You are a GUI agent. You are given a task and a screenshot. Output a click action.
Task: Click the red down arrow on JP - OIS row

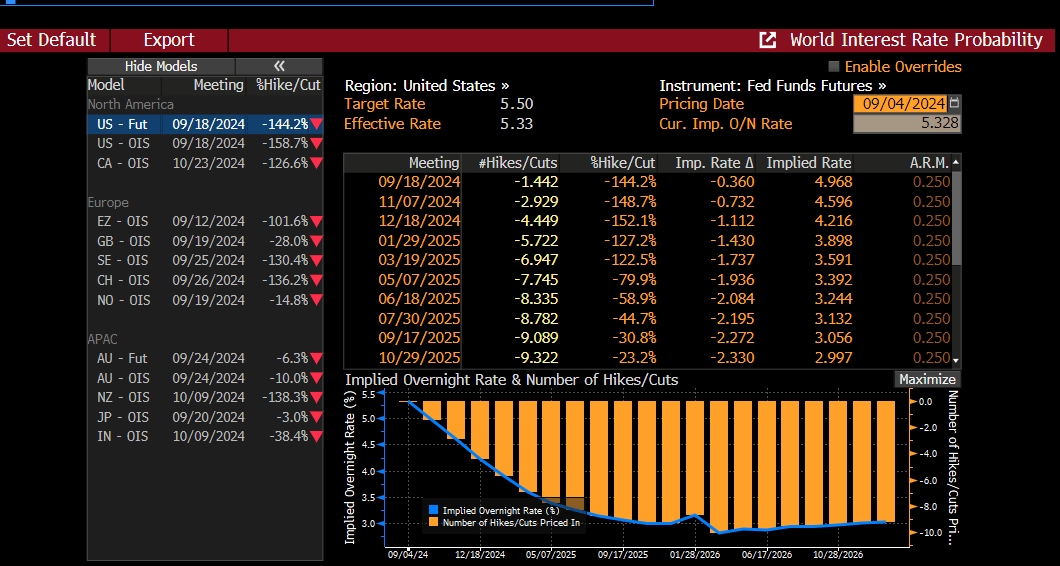(316, 417)
